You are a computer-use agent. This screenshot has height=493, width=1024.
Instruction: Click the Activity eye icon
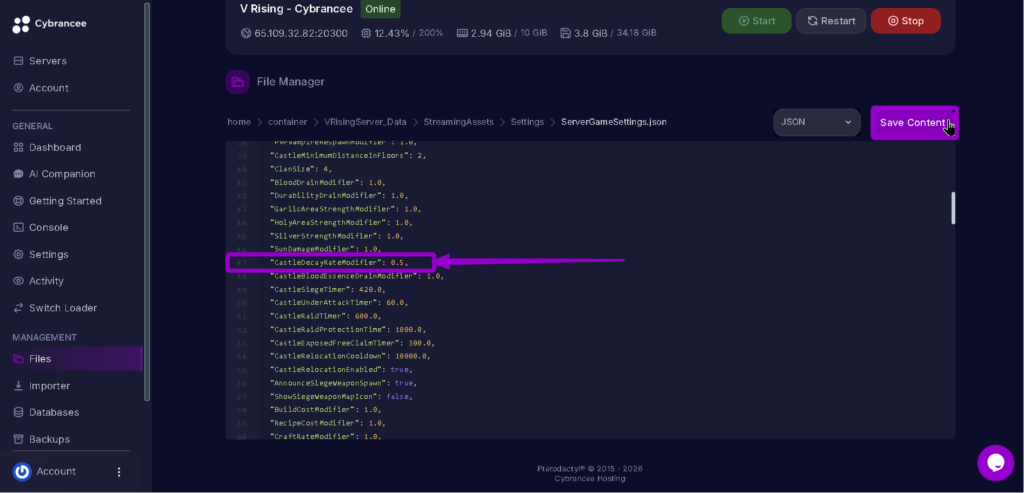[x=18, y=281]
